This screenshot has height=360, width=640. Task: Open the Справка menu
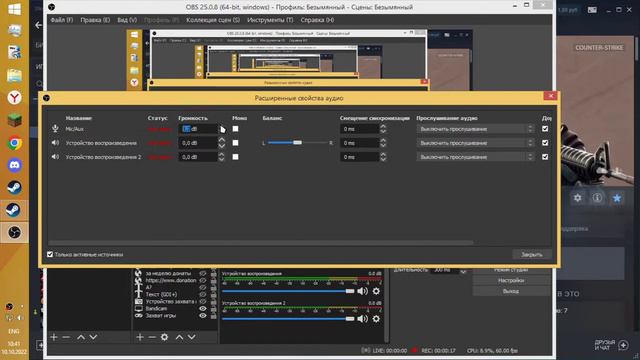[317, 20]
